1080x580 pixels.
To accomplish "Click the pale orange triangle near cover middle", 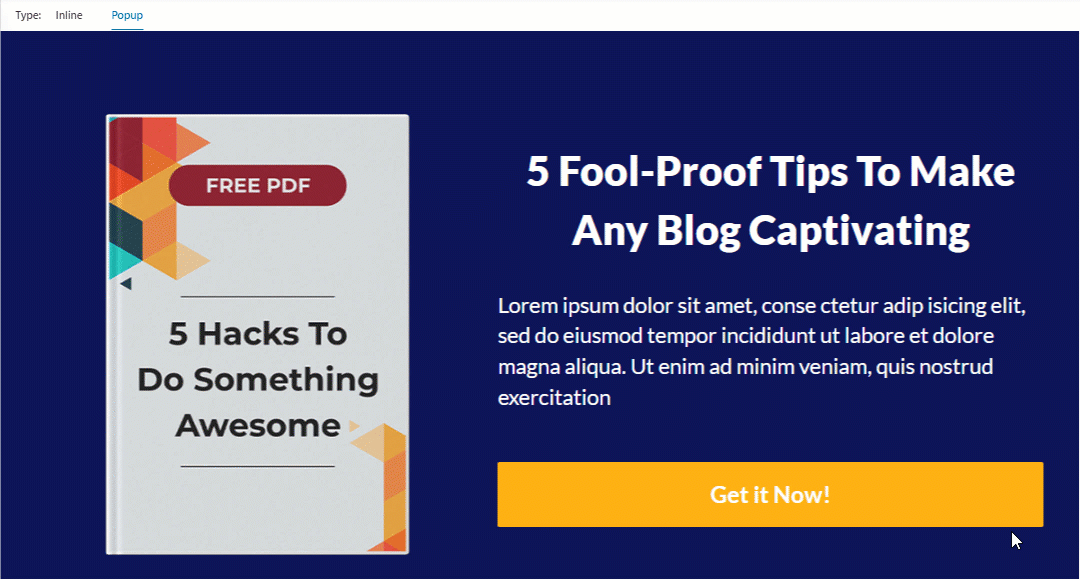I will 192,260.
